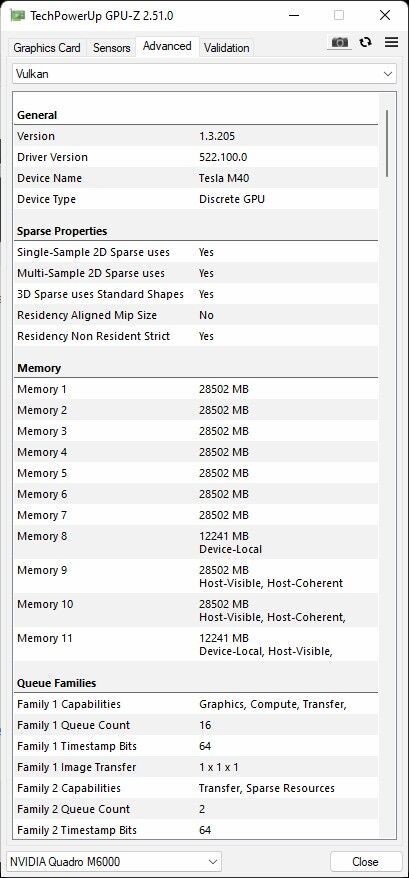Click the refresh arrows icon
Viewport: 409px width, 878px height.
click(365, 43)
